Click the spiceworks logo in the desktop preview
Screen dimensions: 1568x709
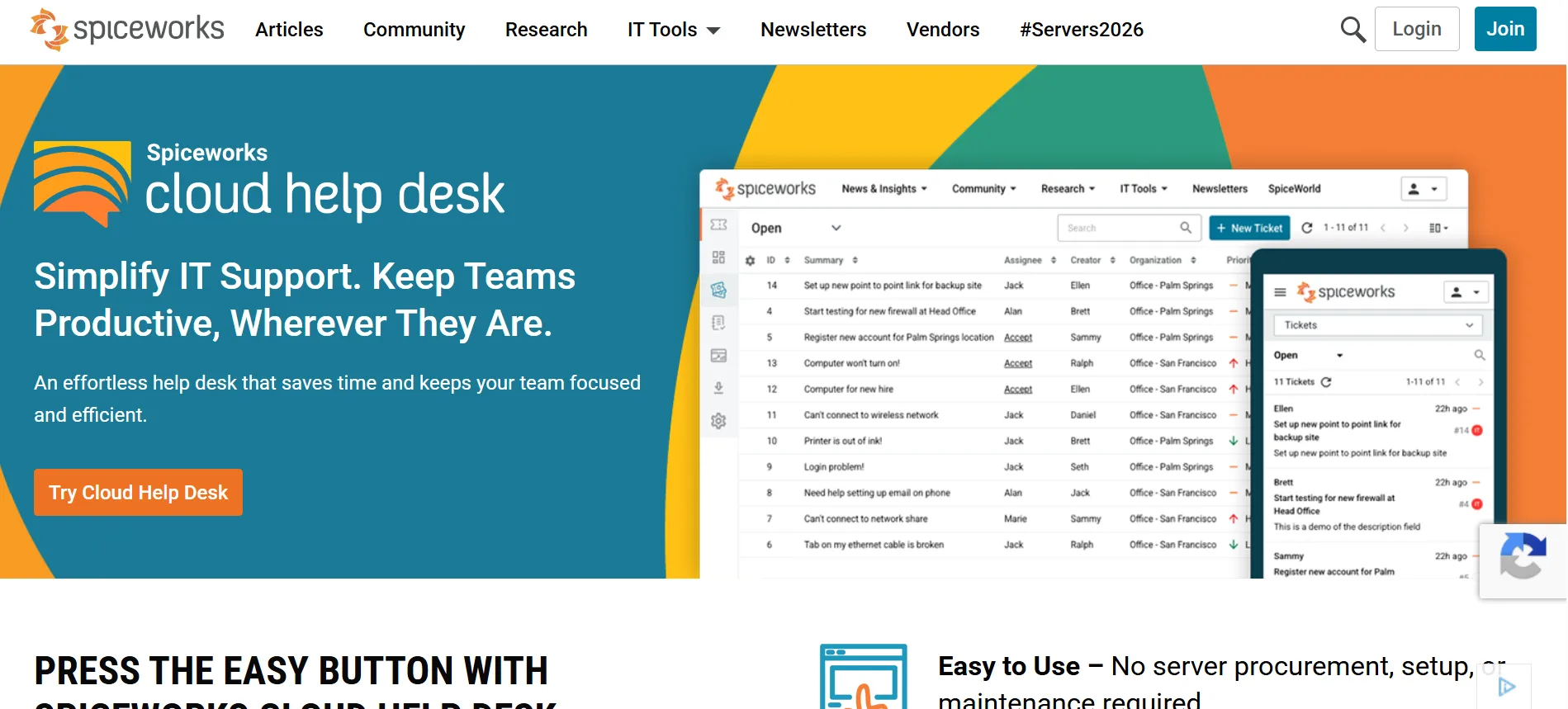point(765,189)
